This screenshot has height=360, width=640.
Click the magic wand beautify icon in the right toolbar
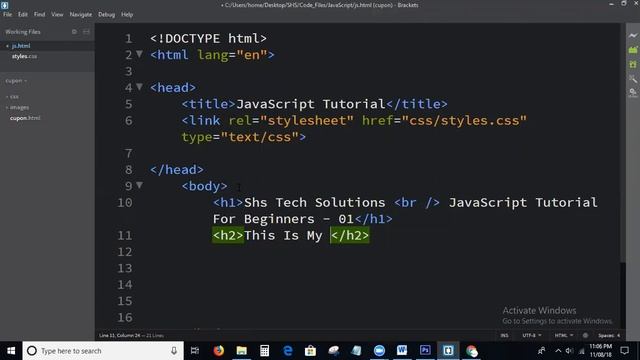(x=633, y=78)
